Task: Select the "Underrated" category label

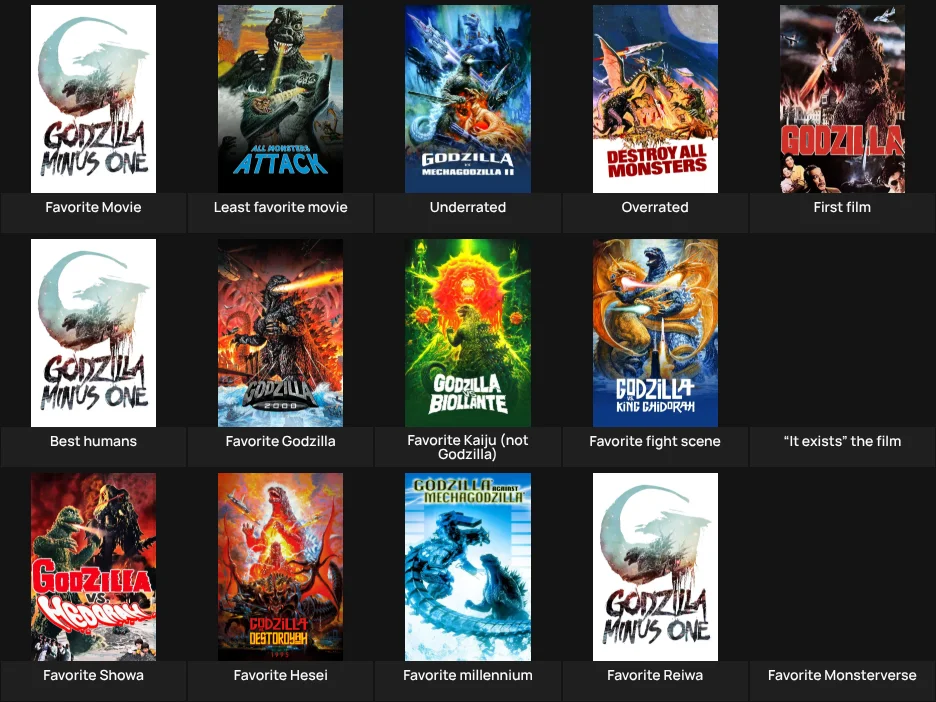Action: click(468, 207)
